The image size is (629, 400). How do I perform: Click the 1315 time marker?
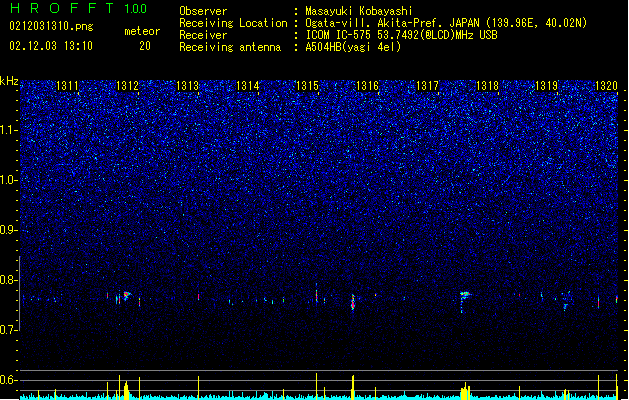pos(307,86)
